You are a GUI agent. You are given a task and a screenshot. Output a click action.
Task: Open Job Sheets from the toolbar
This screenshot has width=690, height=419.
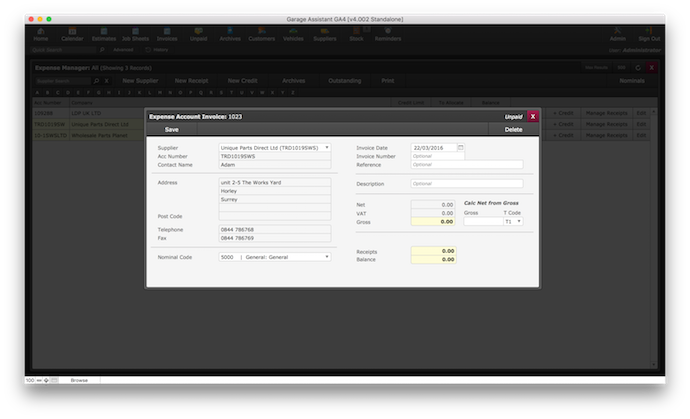(136, 34)
